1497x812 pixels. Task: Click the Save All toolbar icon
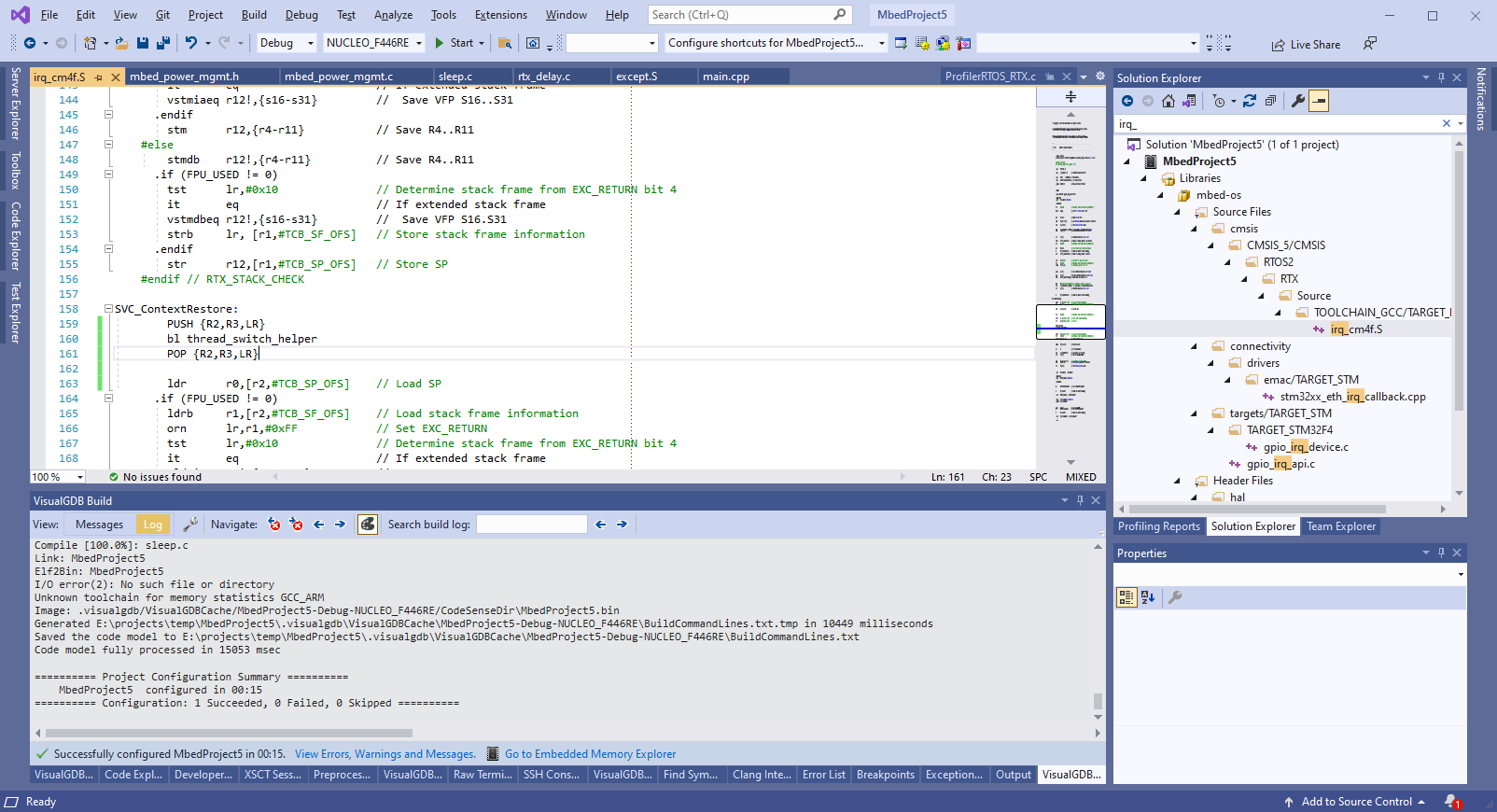point(163,43)
